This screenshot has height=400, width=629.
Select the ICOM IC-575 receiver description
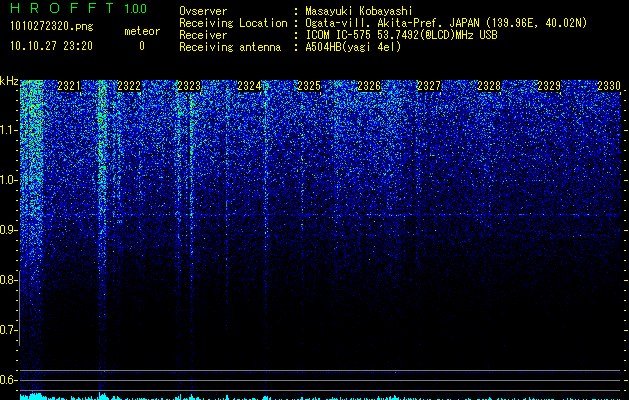(401, 35)
